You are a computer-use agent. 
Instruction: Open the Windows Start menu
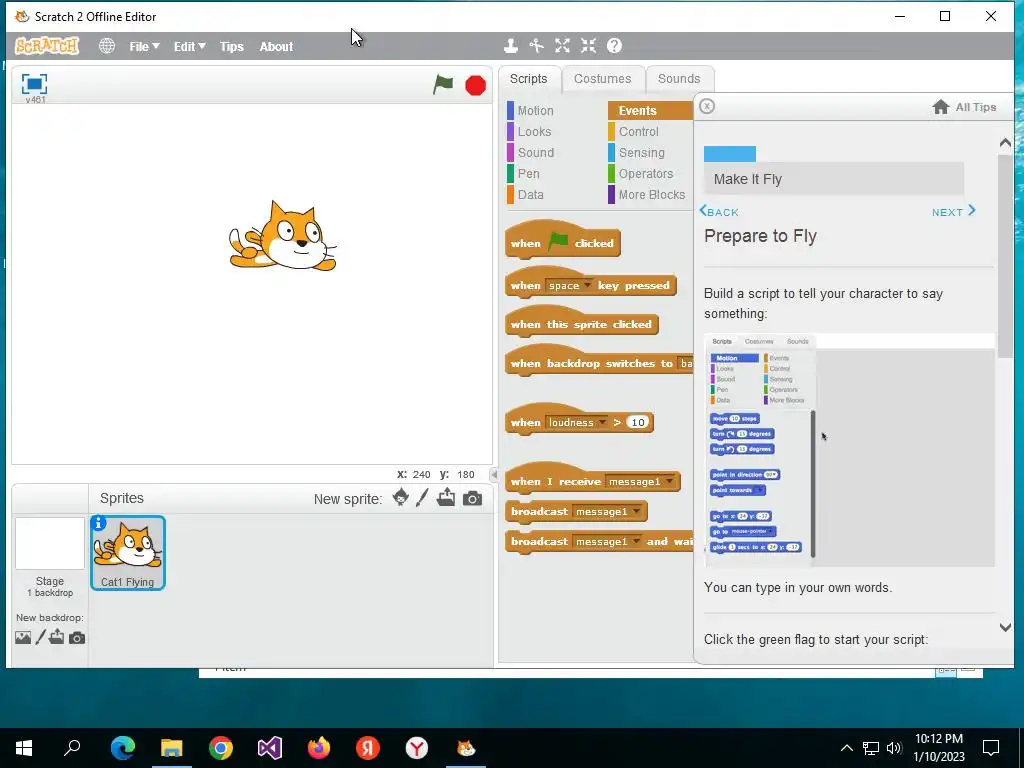[24, 748]
